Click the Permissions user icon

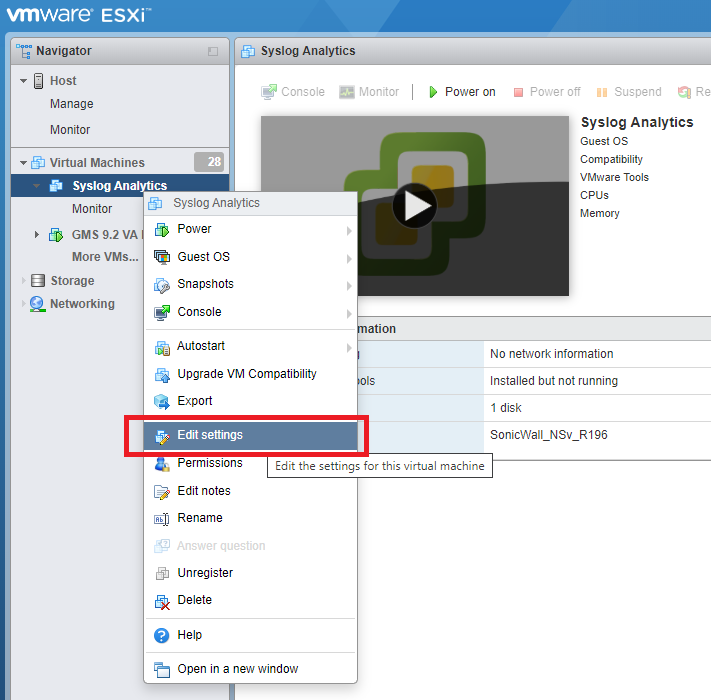[x=161, y=464]
